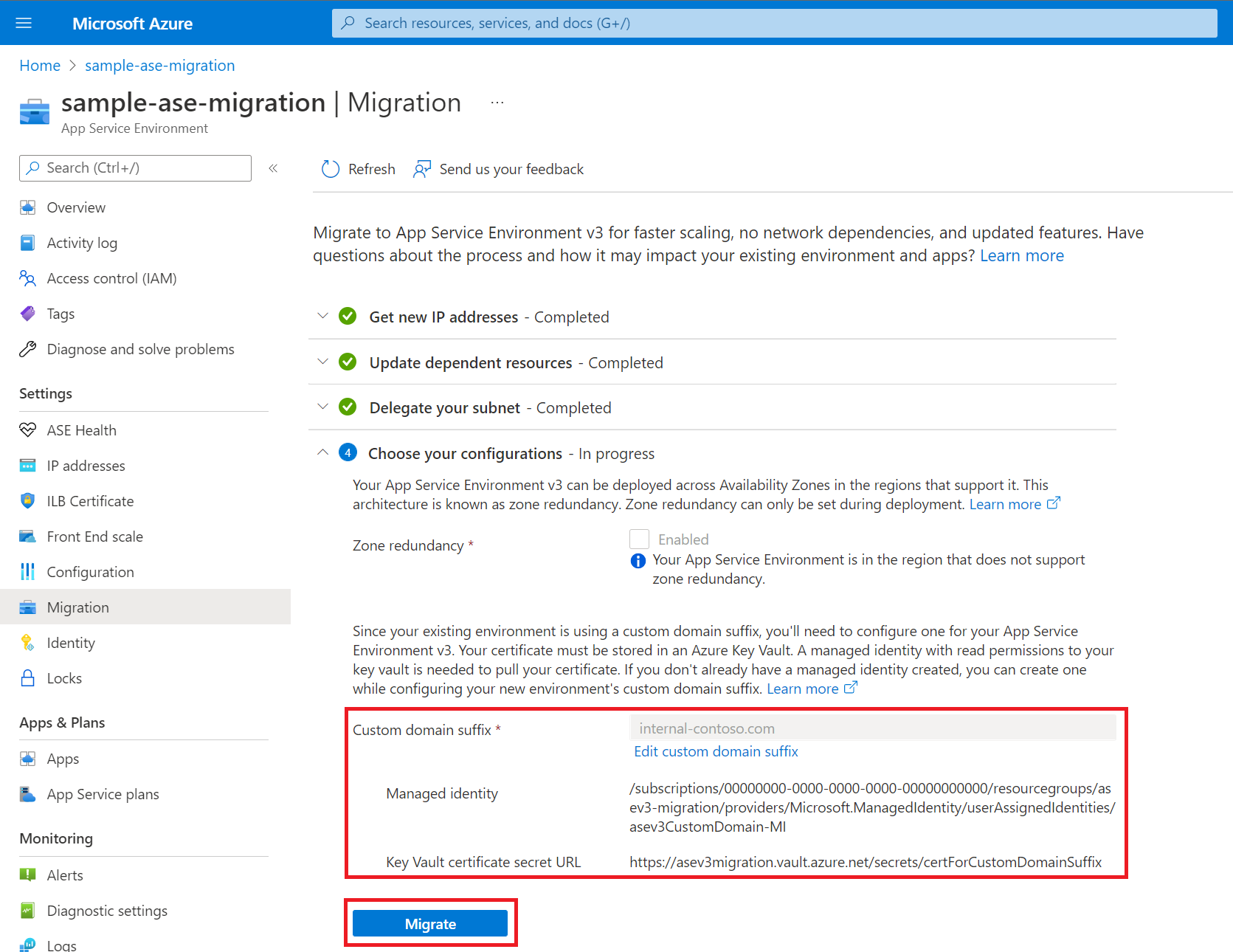
Task: Click the Send us your feedback button
Action: tap(498, 169)
